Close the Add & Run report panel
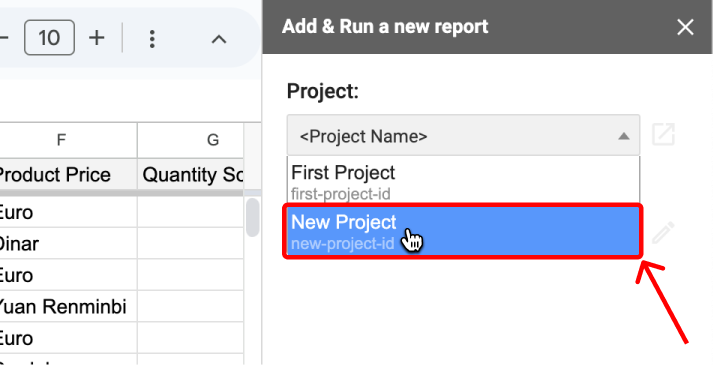Viewport: 713px width, 365px height. point(685,27)
